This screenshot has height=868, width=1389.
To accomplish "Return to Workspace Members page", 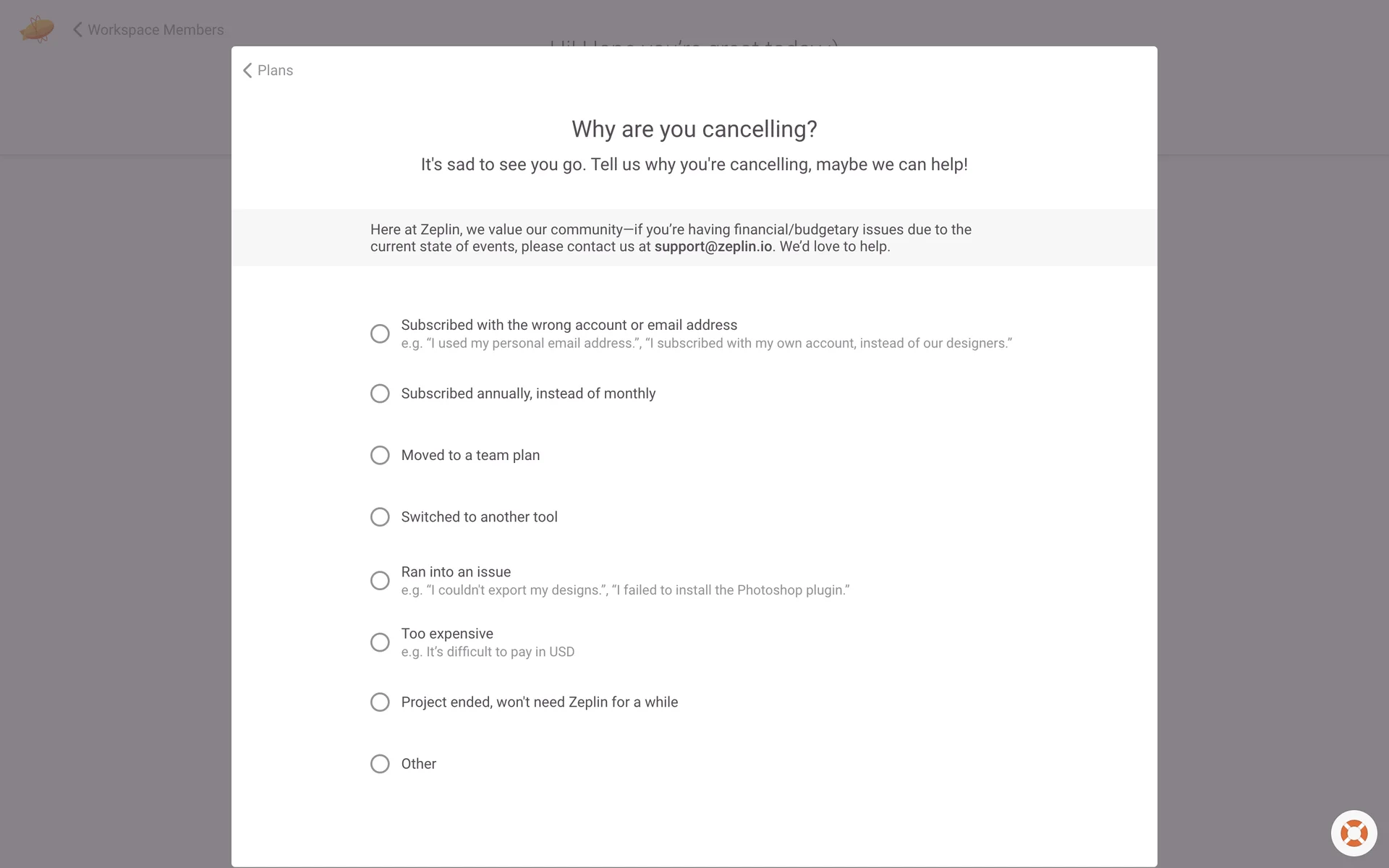I will [x=156, y=30].
